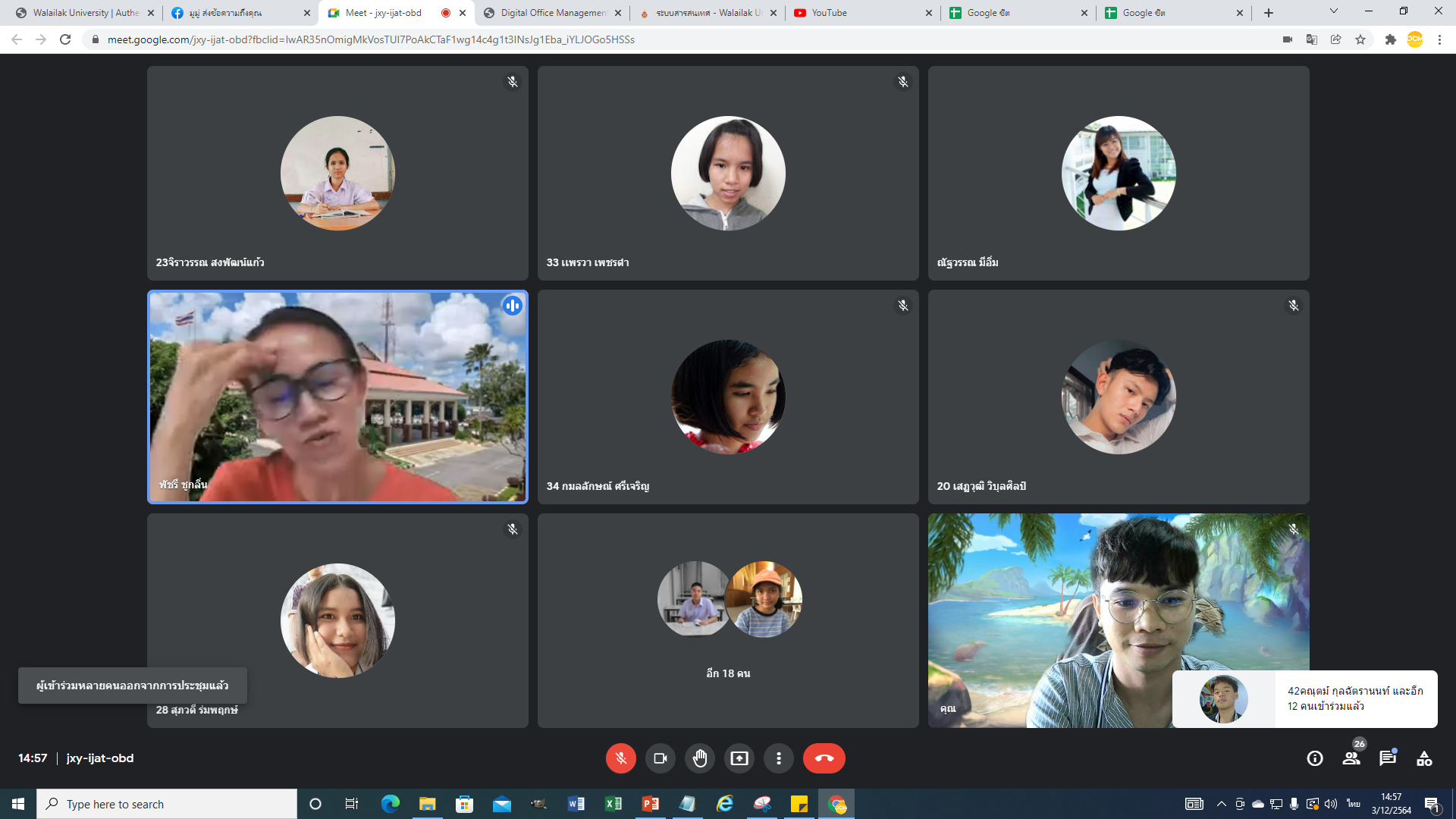1456x819 pixels.
Task: Open Internet Explorer from taskbar
Action: [724, 804]
